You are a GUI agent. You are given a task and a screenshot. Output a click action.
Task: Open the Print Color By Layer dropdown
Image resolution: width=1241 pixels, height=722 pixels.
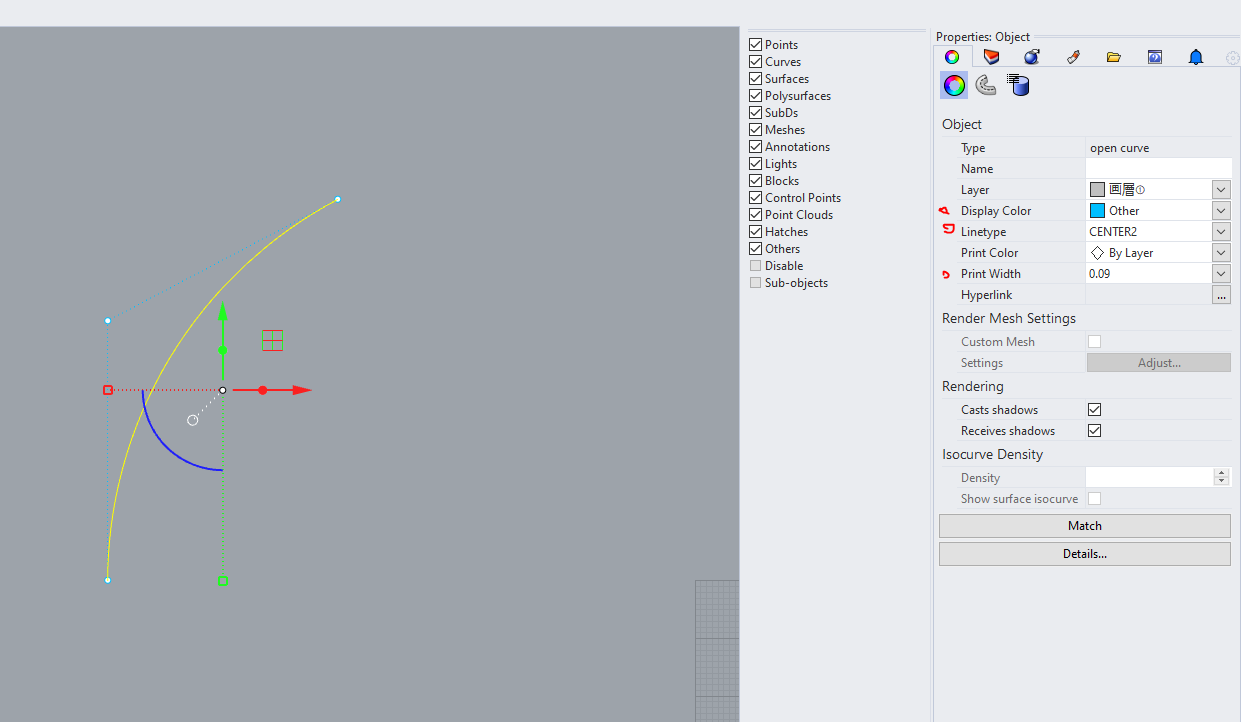(1221, 252)
